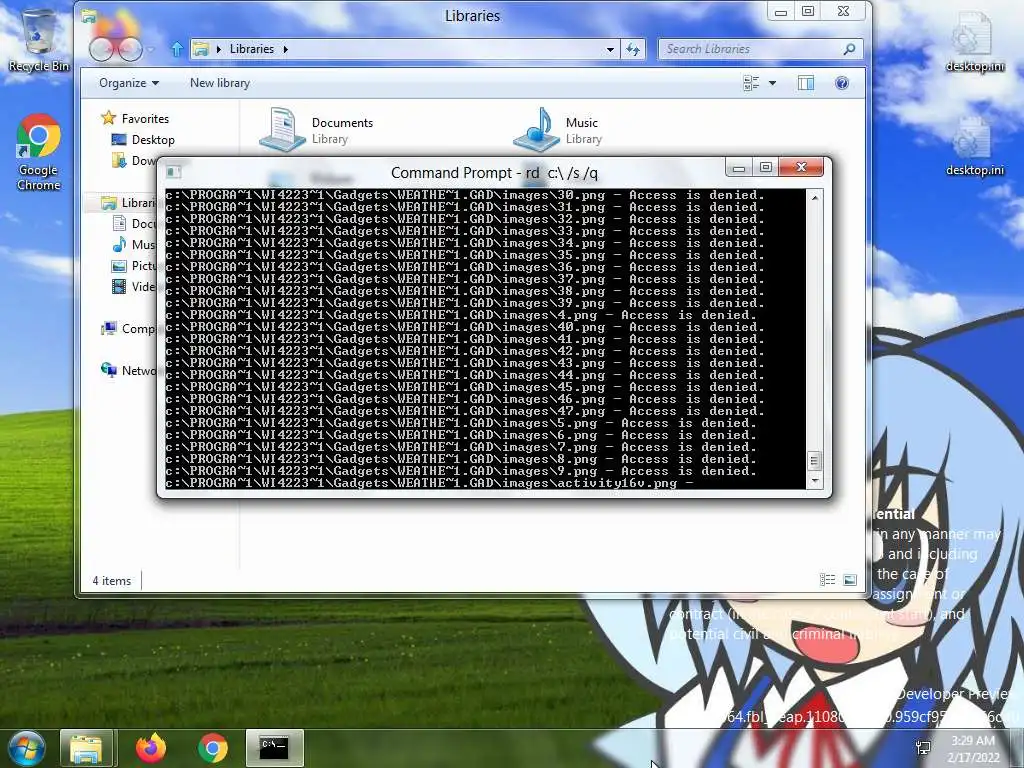Refresh the Libraries address bar
The image size is (1024, 768).
[633, 49]
